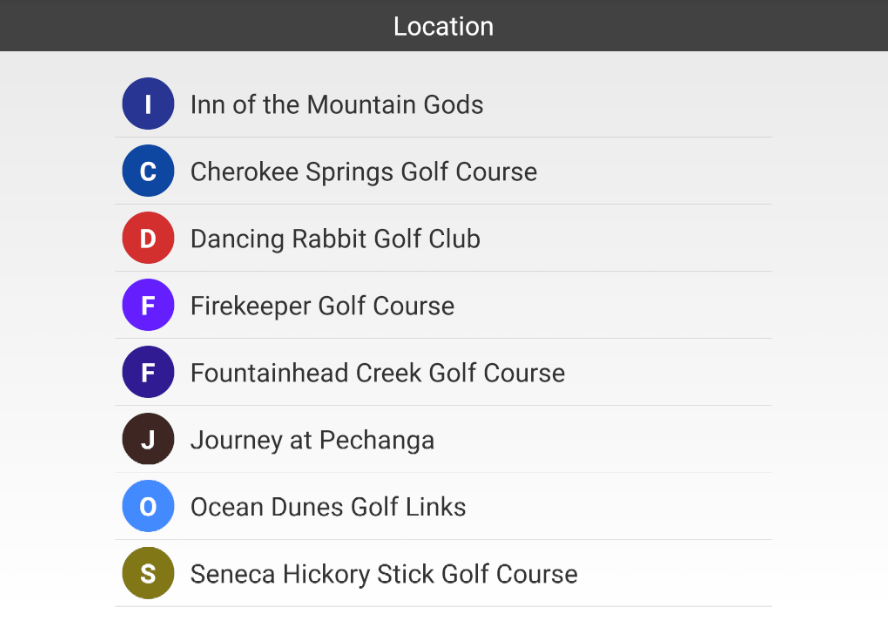Click the dark header bar beside Location
Image resolution: width=888 pixels, height=623 pixels.
click(691, 25)
